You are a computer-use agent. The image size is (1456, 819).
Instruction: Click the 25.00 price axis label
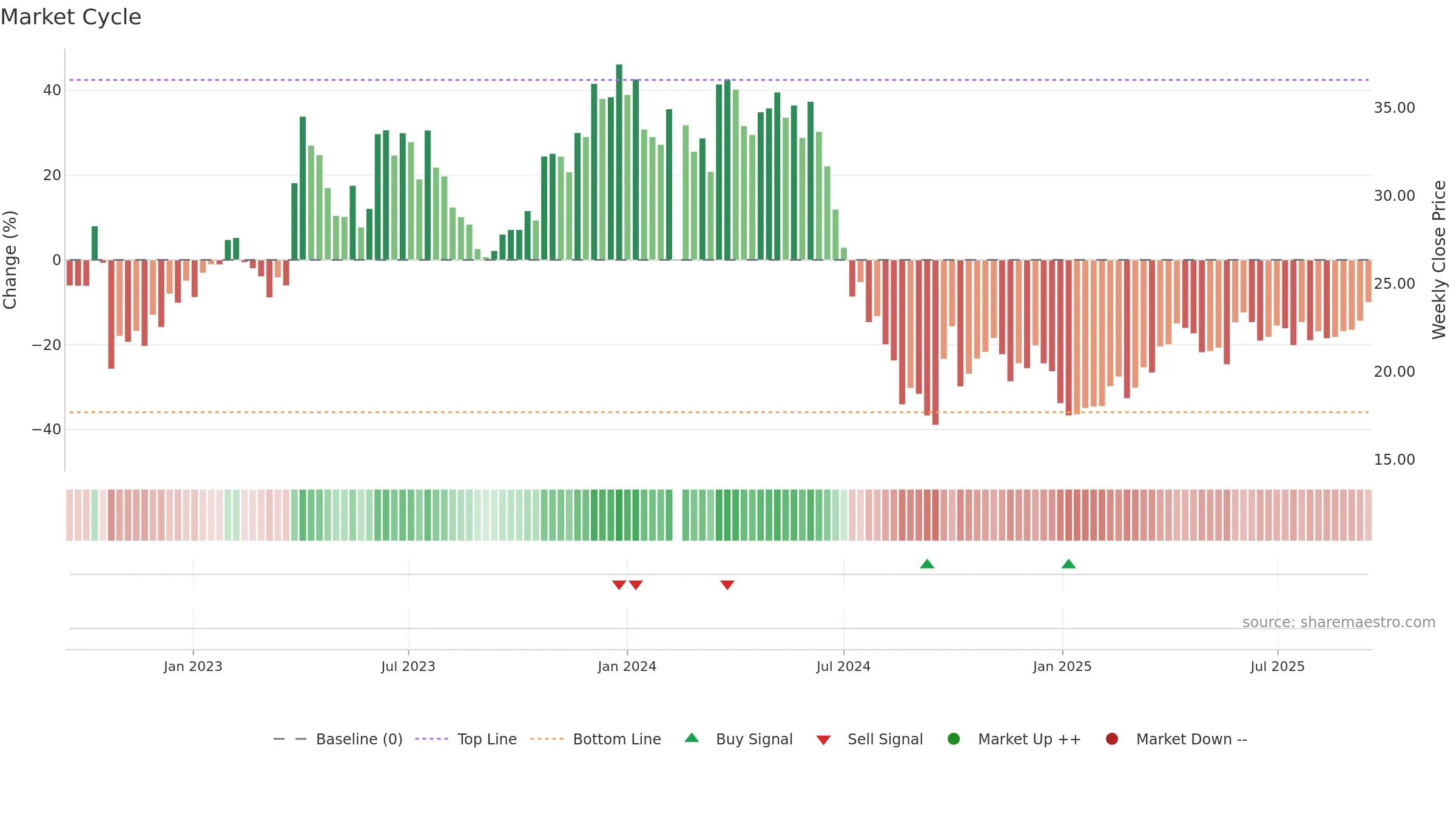point(1394,284)
